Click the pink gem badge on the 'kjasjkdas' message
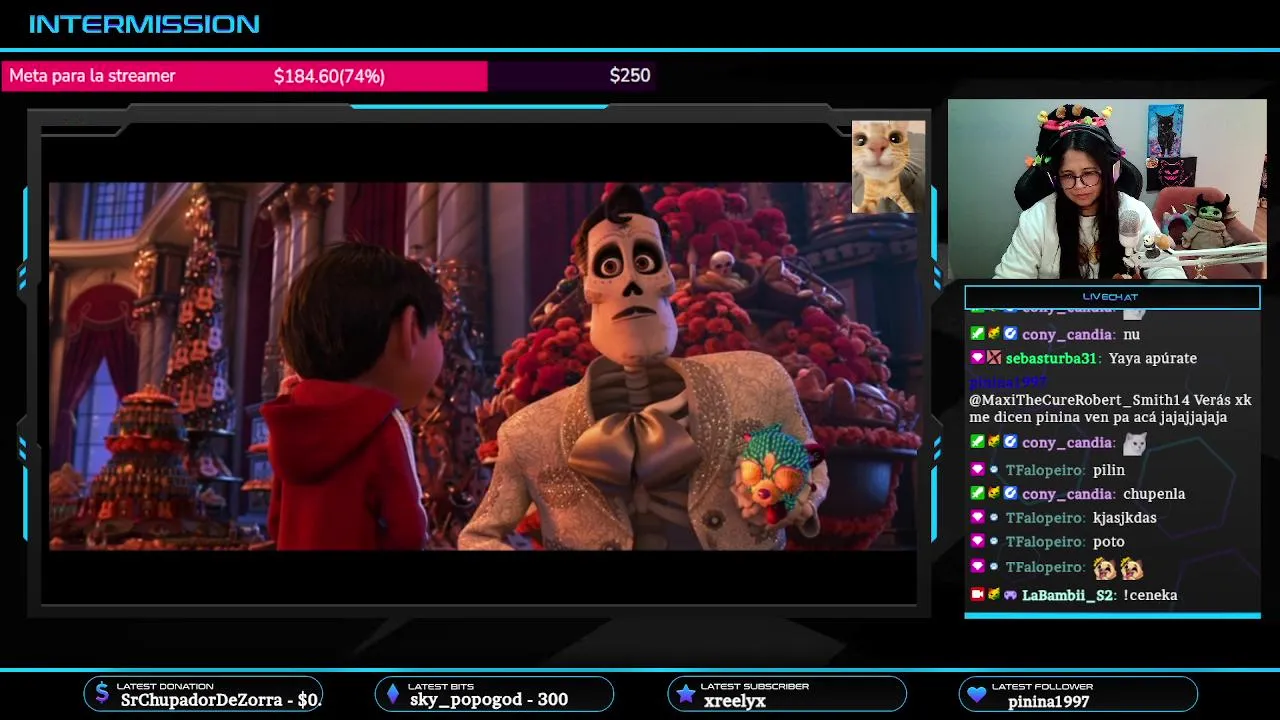The width and height of the screenshot is (1280, 720). 978,517
